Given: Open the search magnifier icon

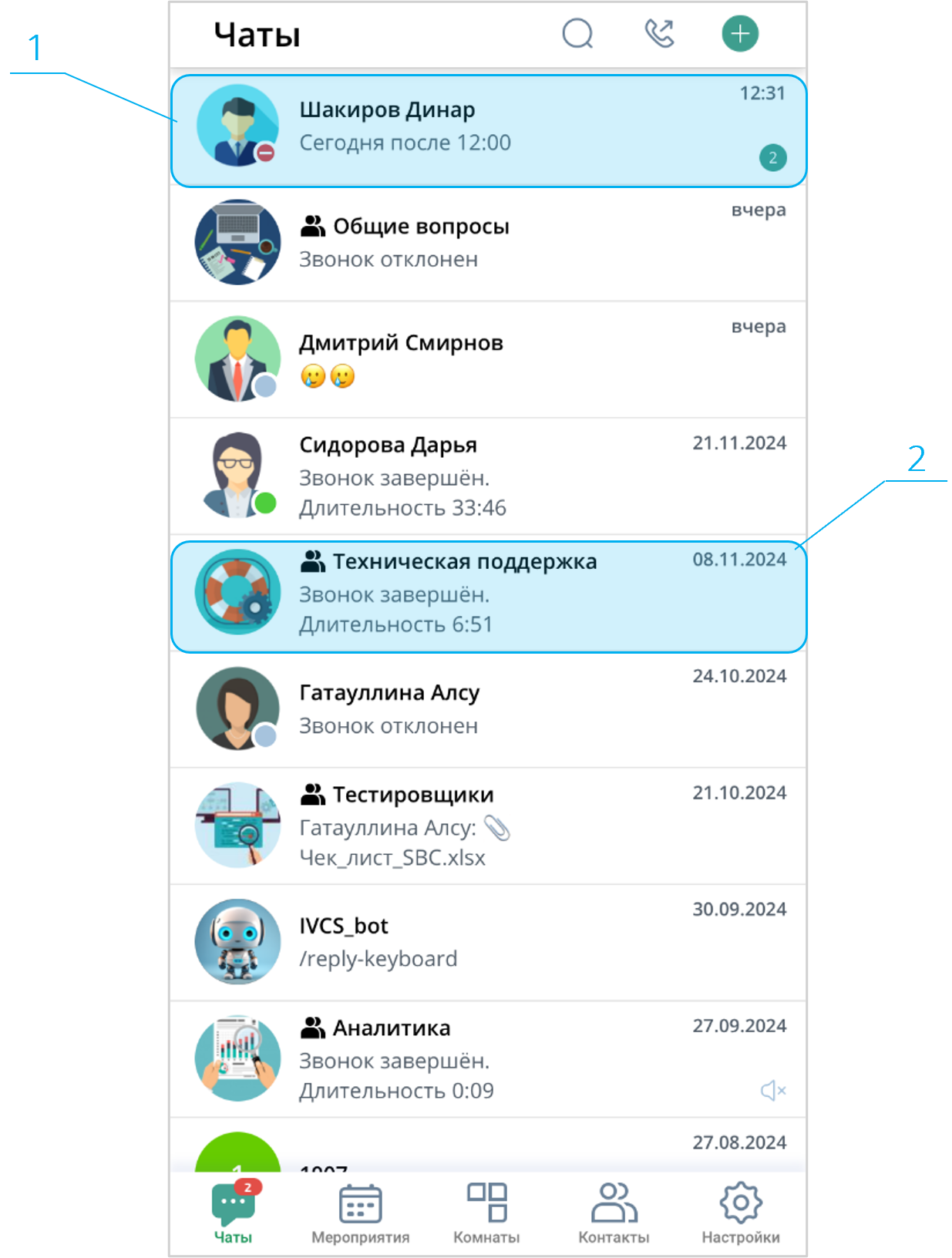Looking at the screenshot, I should click(x=578, y=34).
